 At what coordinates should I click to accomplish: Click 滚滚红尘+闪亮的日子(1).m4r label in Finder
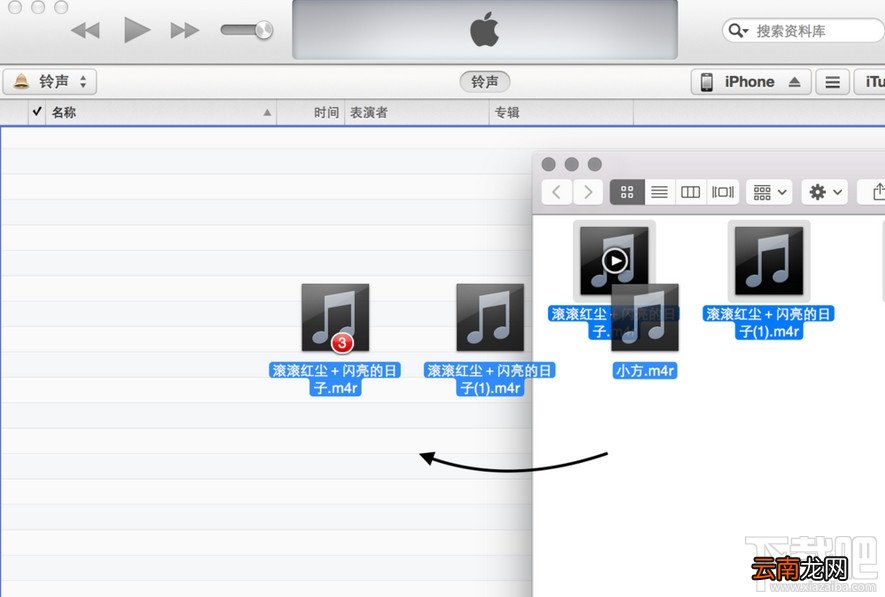tap(769, 323)
